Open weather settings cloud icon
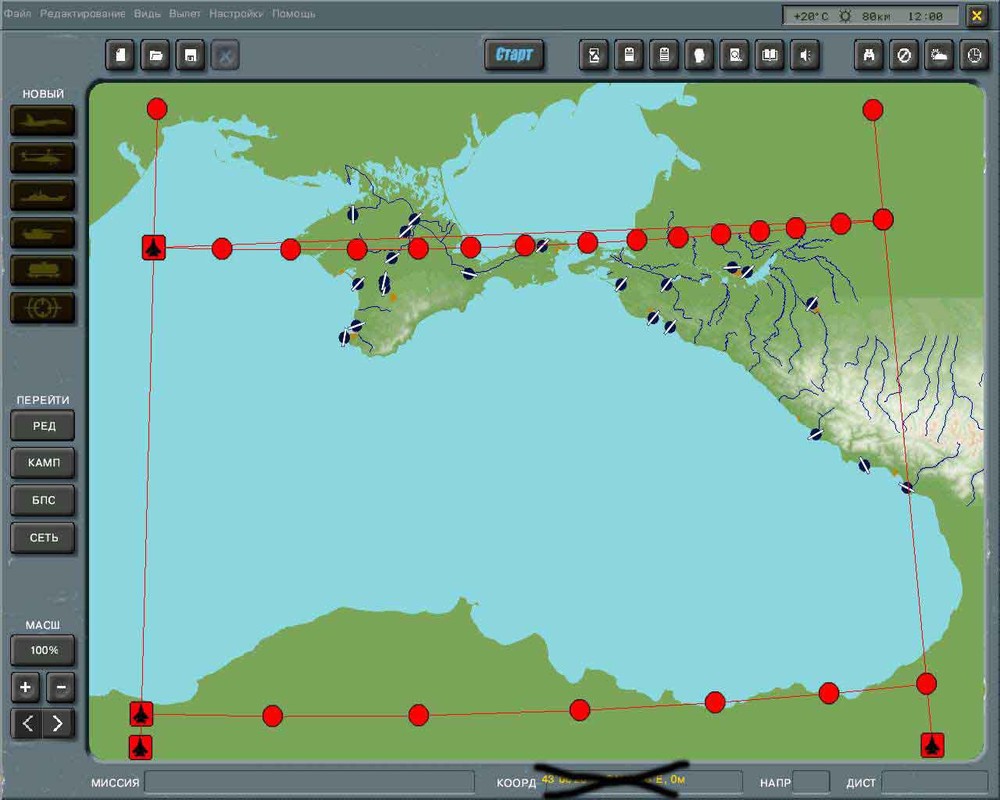 click(x=939, y=56)
